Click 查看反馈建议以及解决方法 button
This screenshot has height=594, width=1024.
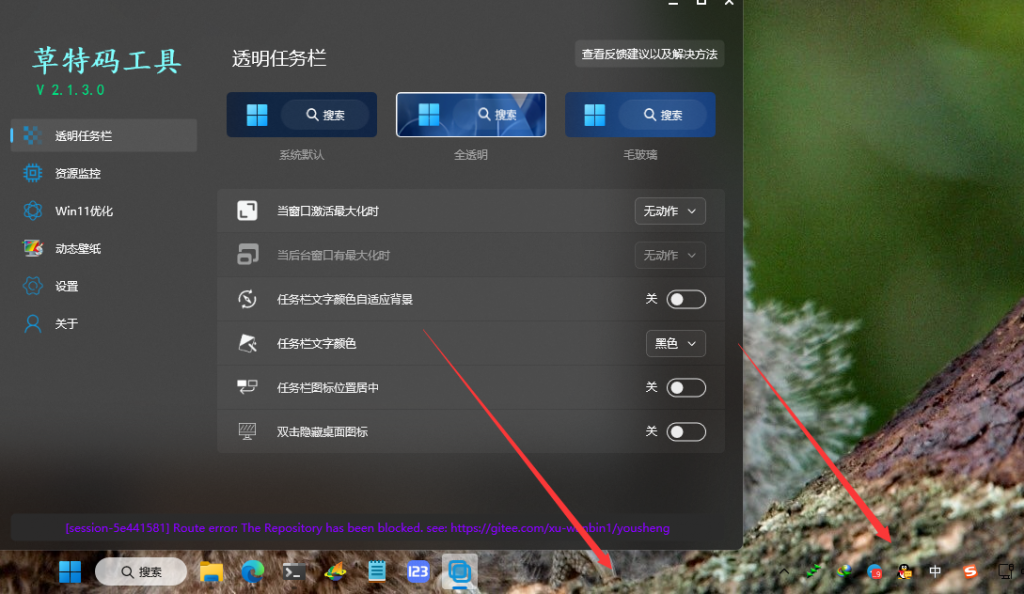point(649,54)
